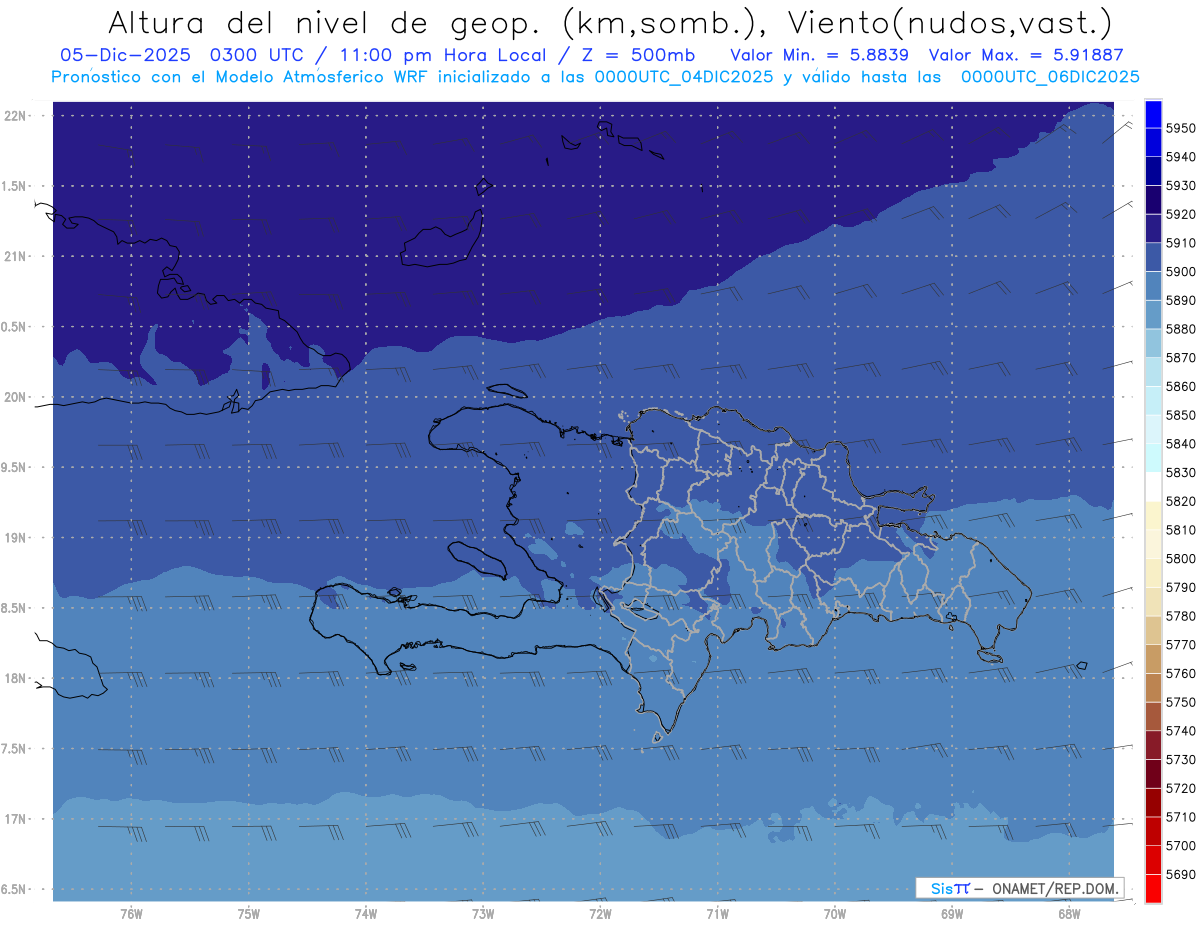Click the '8.5N' latitude label

pyautogui.click(x=14, y=609)
